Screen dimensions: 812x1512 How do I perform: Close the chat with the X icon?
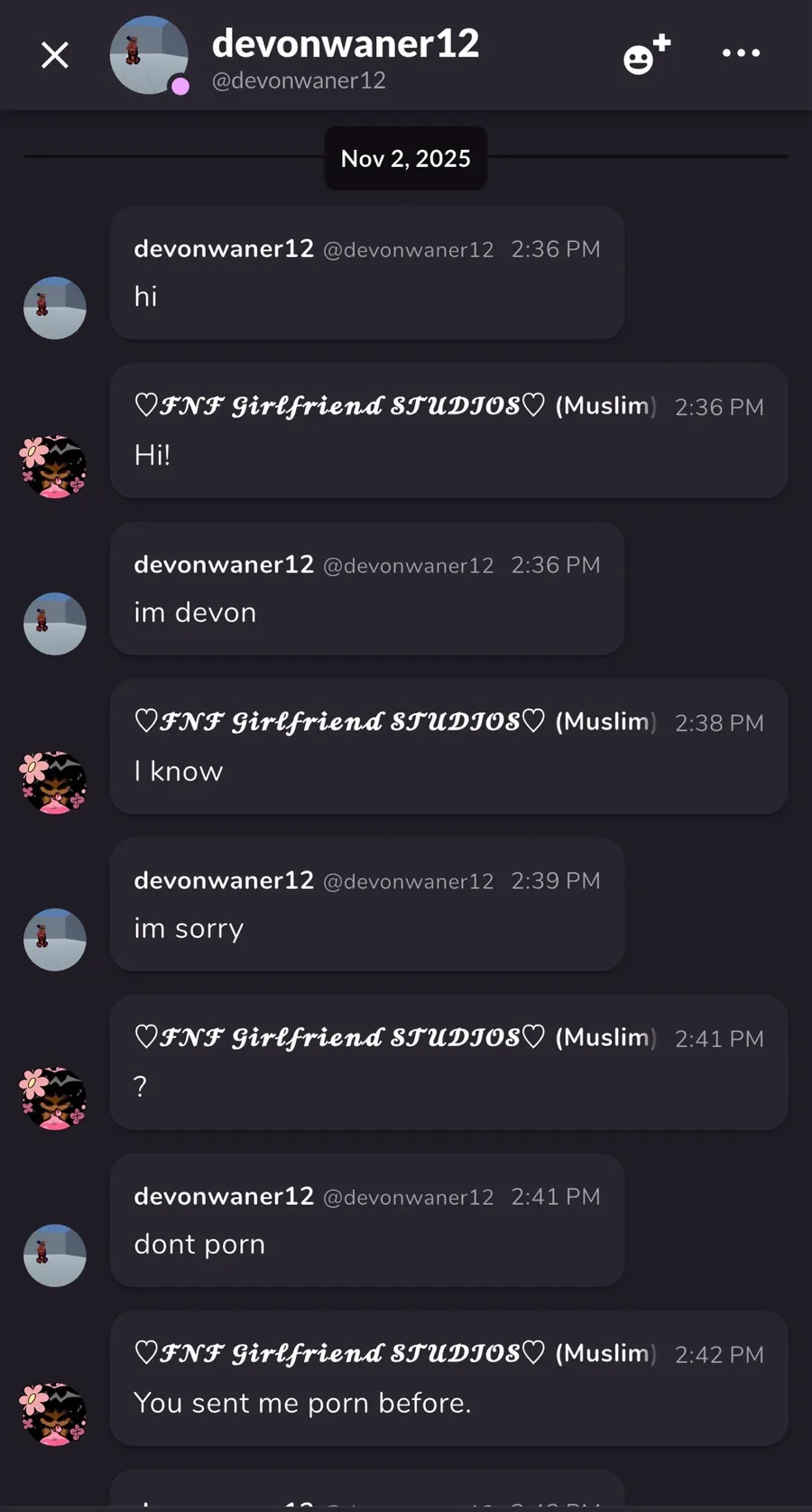[x=55, y=56]
